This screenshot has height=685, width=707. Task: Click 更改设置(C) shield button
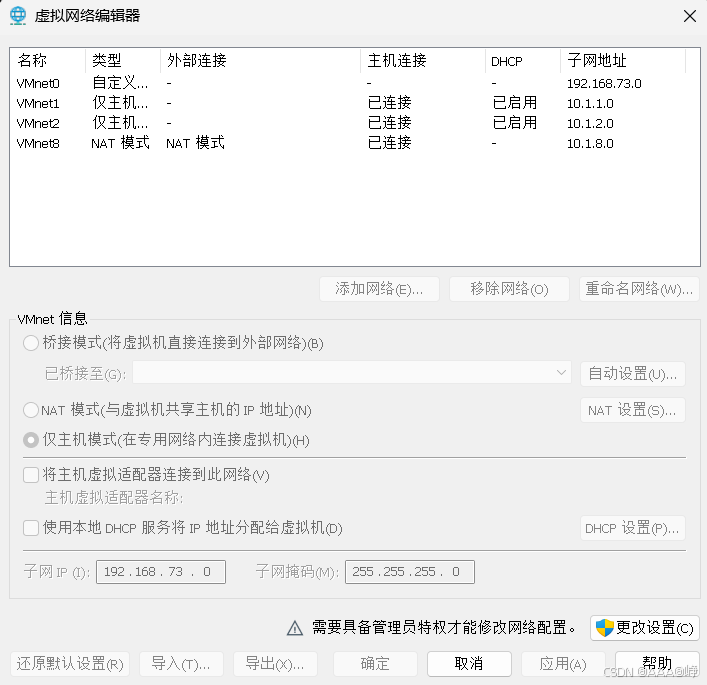coord(645,628)
